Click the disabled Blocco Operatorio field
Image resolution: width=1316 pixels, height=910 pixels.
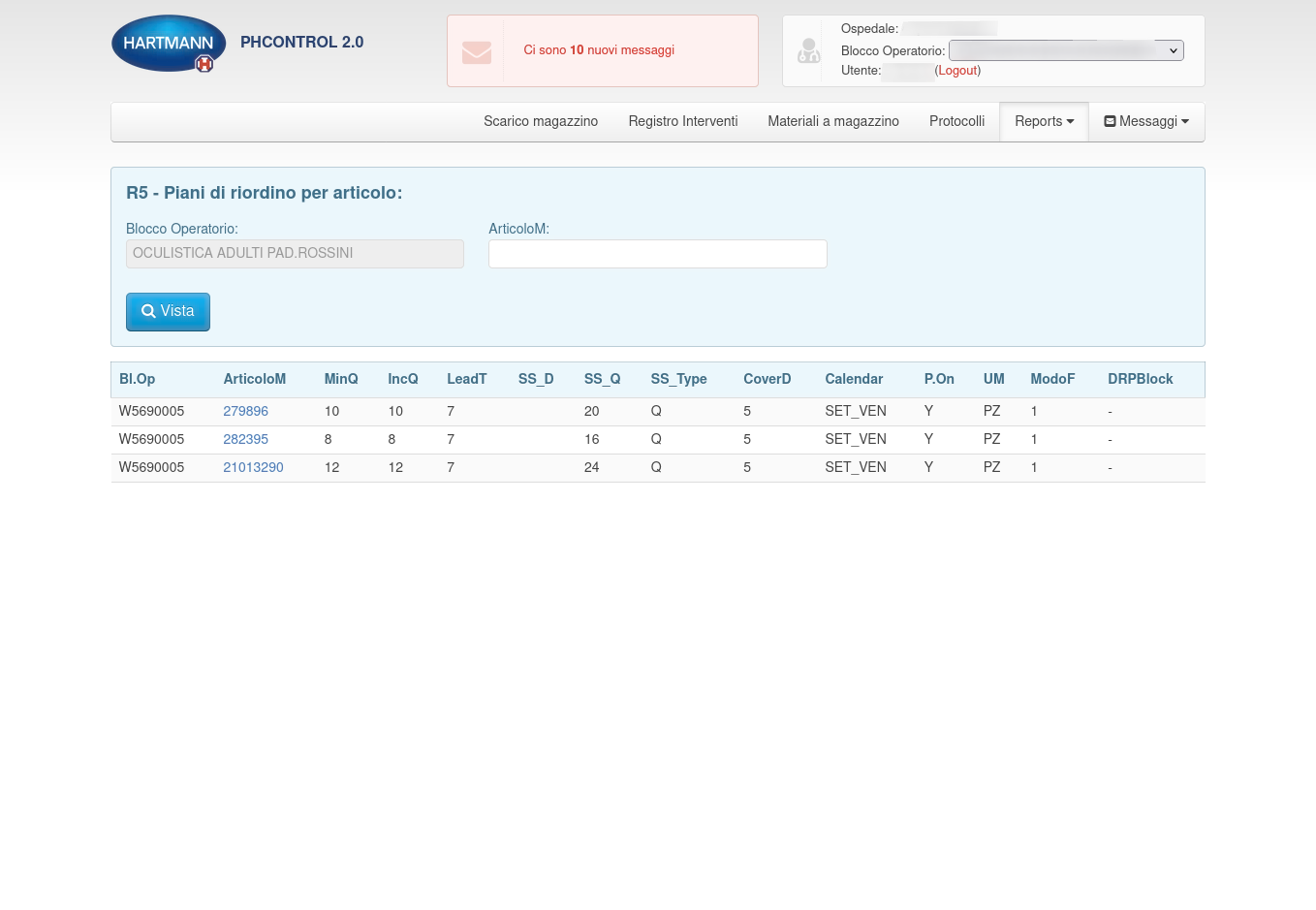295,254
